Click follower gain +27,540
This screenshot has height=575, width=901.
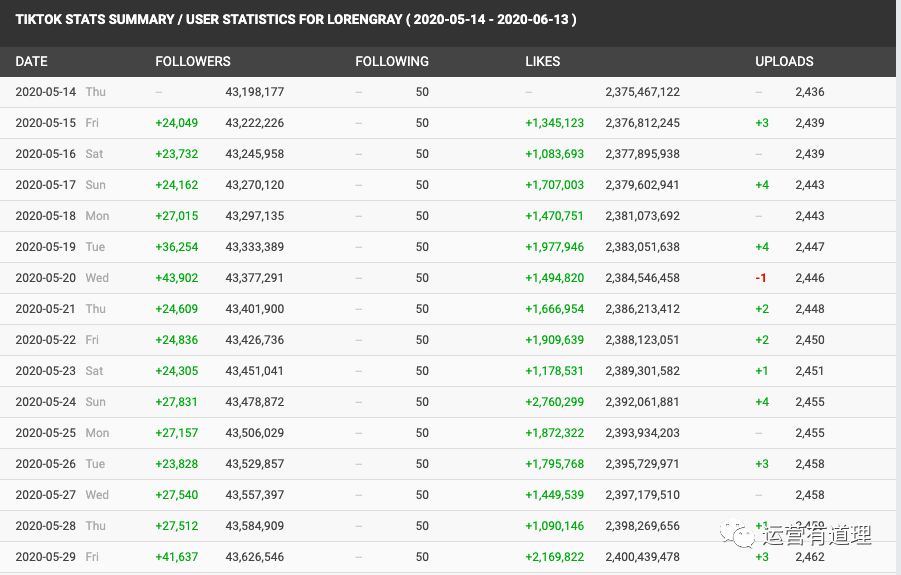176,495
